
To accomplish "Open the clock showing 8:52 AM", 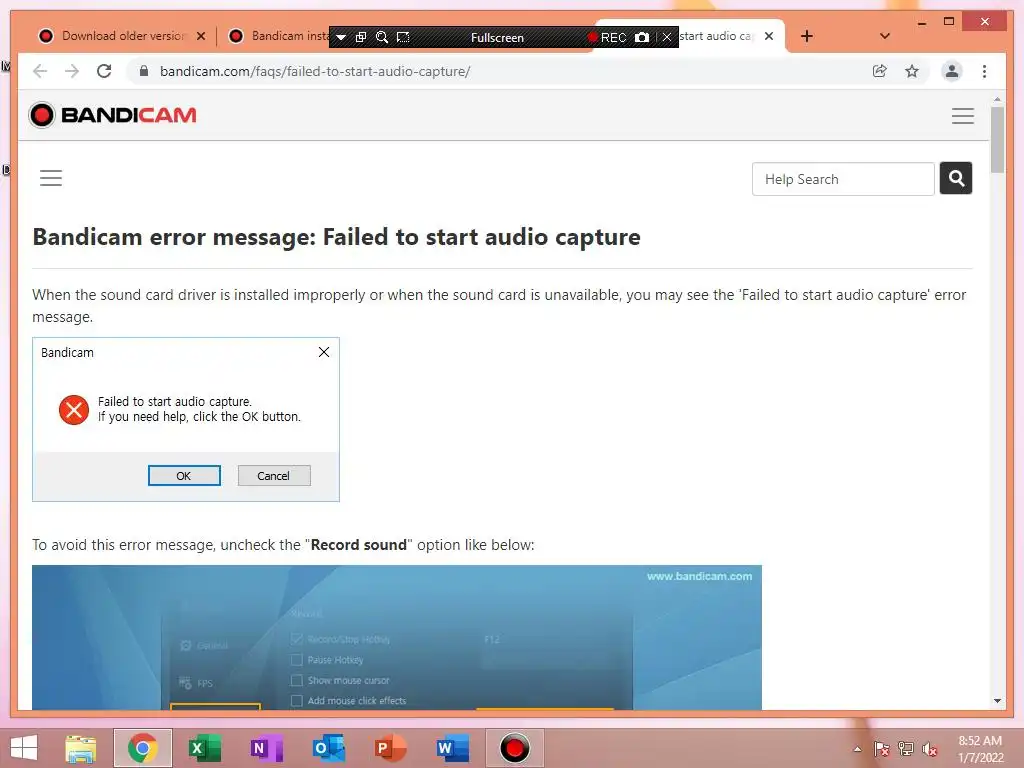I will pos(980,749).
